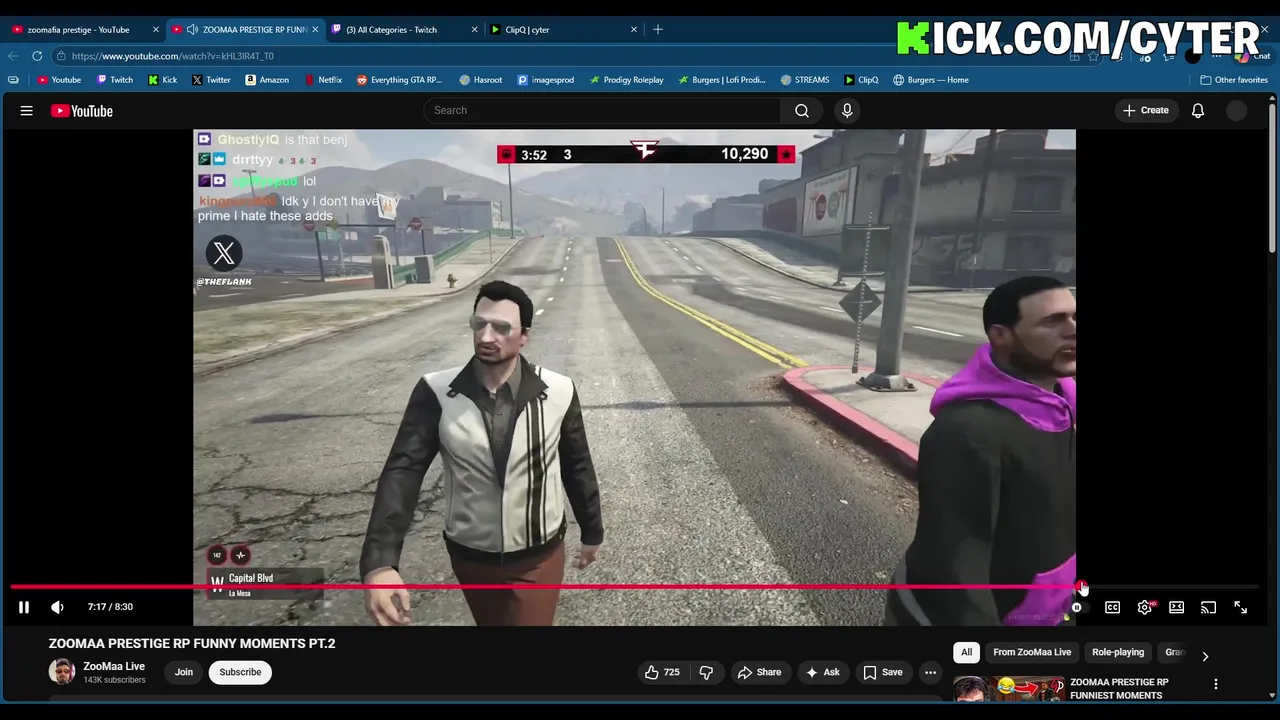Open the Youtube bookmark
Image resolution: width=1280 pixels, height=720 pixels.
coord(59,80)
